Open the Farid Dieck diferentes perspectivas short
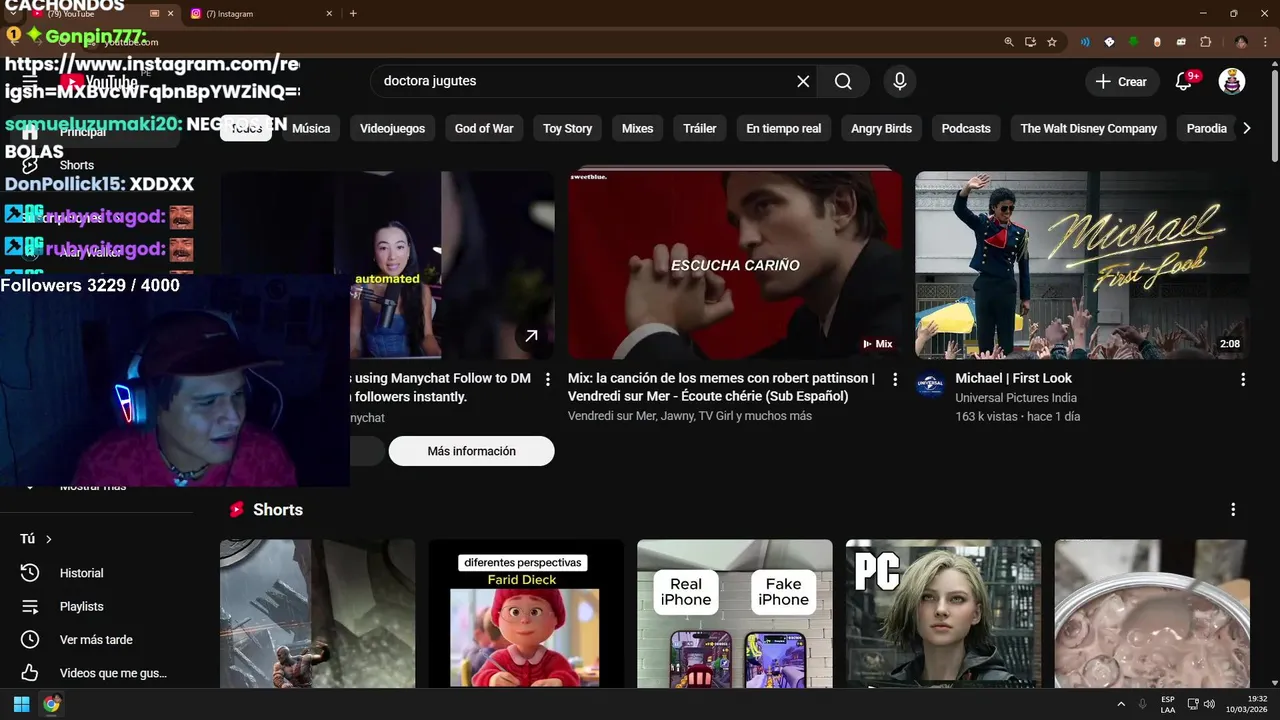 pos(526,614)
